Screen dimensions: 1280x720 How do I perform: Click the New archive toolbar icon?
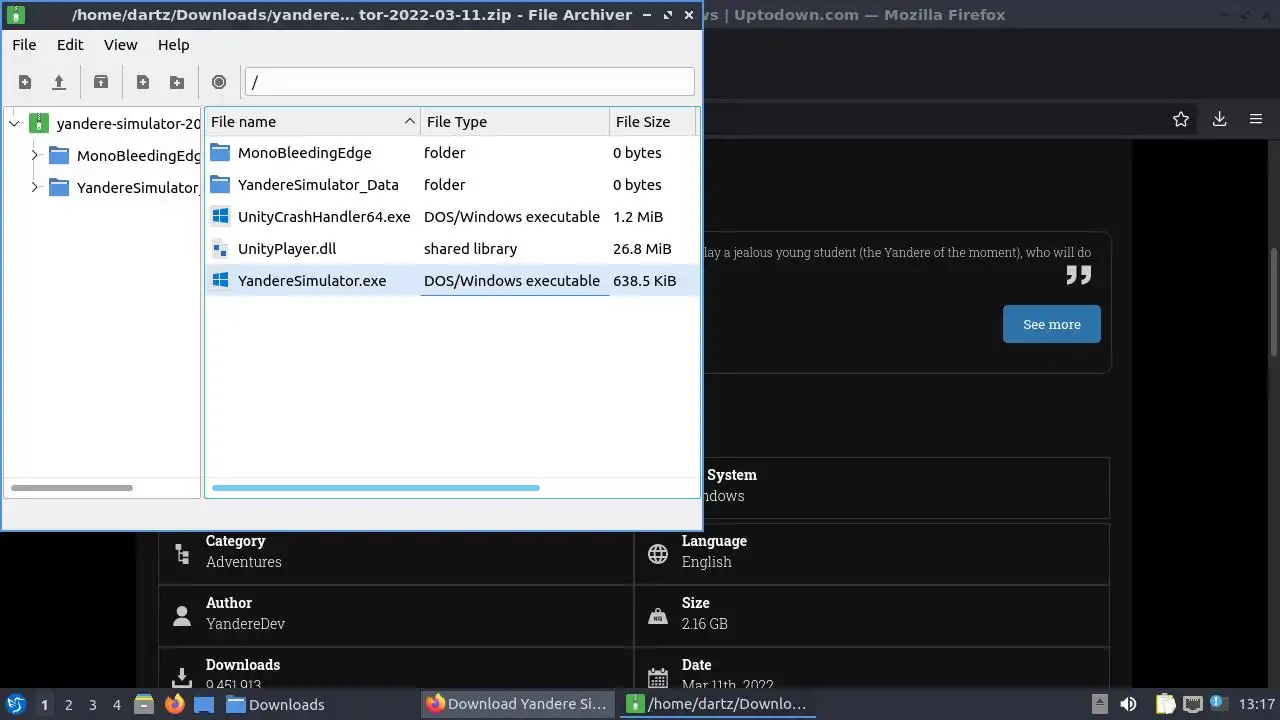[x=25, y=82]
